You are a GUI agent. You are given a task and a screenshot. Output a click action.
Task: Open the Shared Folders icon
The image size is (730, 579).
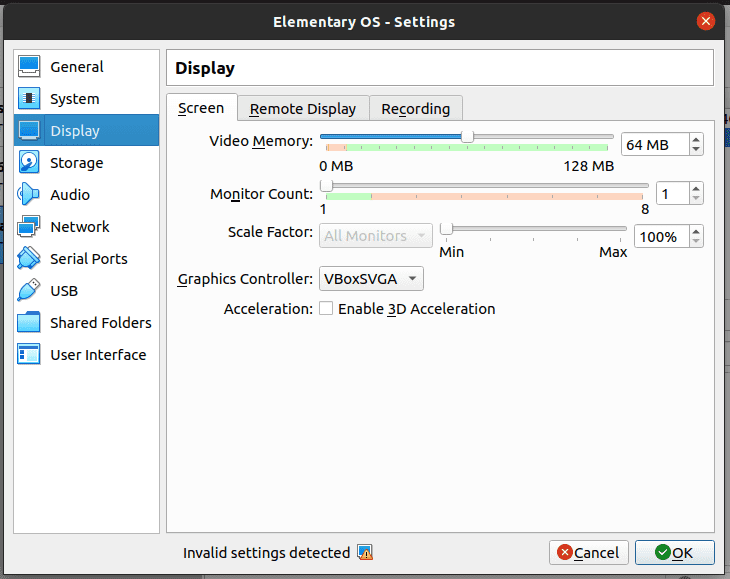tap(30, 323)
